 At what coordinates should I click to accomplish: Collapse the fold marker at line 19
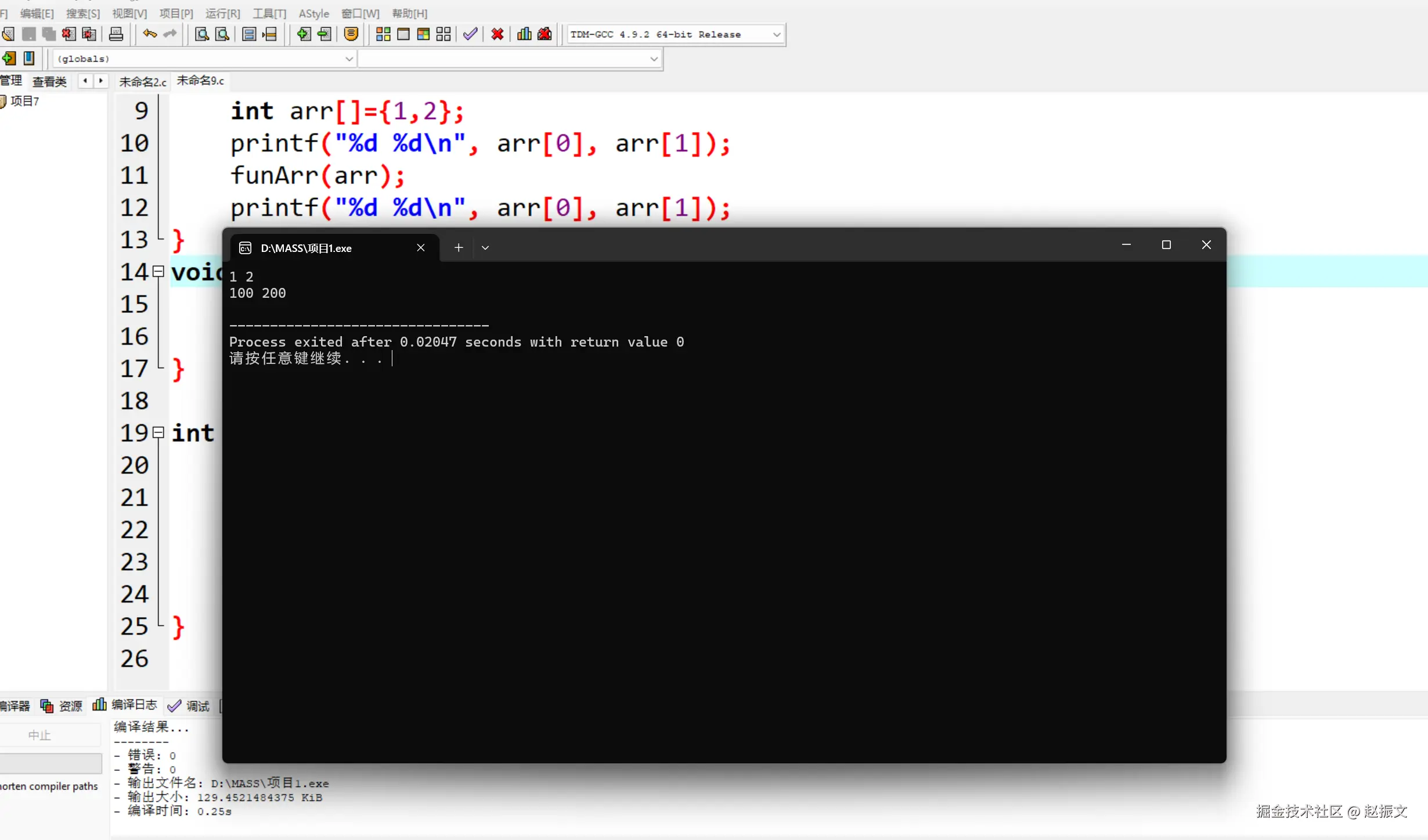point(158,432)
